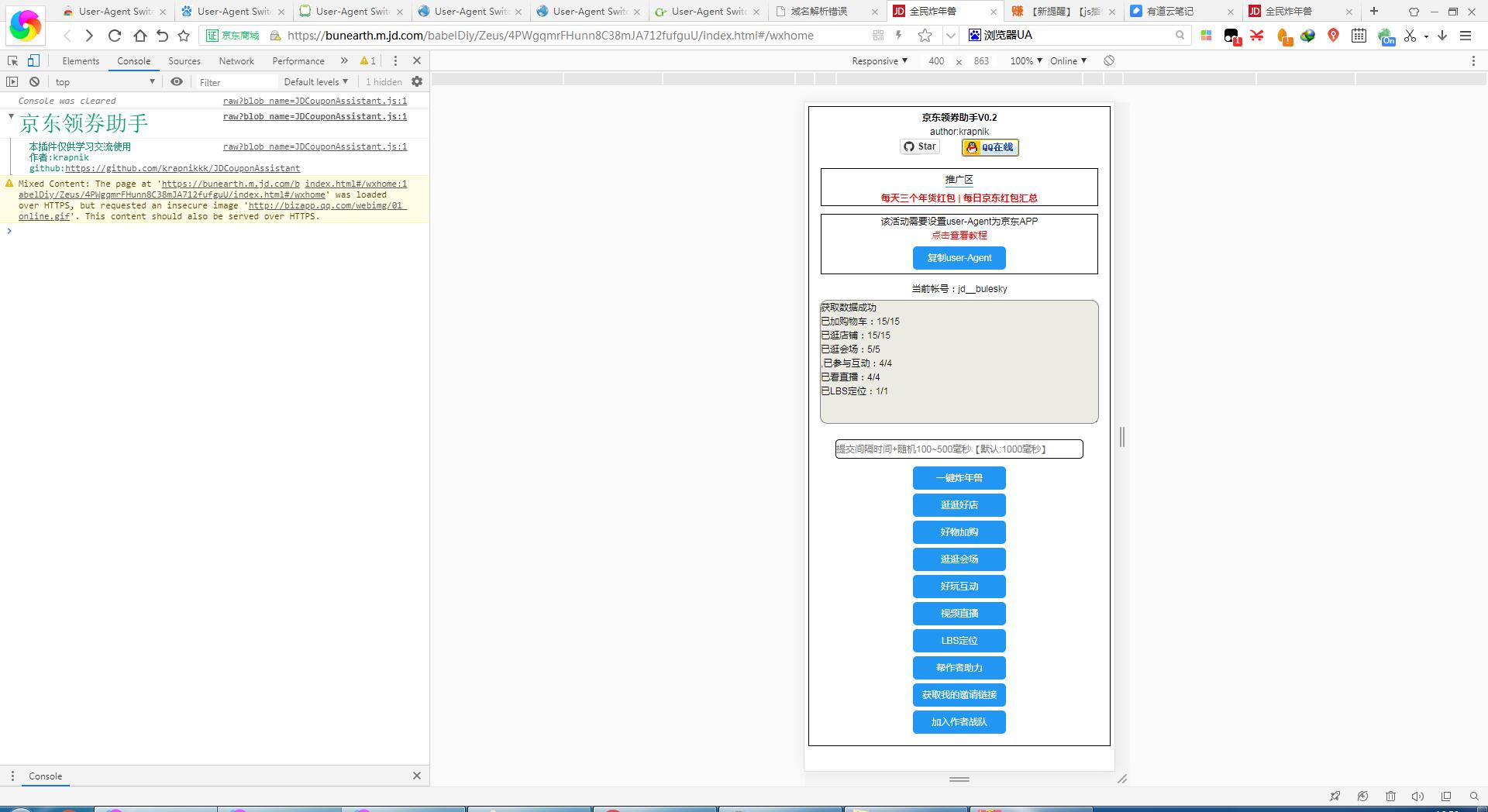Collapse the 京东领券助手 console group triangle
The width and height of the screenshot is (1488, 812).
pyautogui.click(x=12, y=116)
